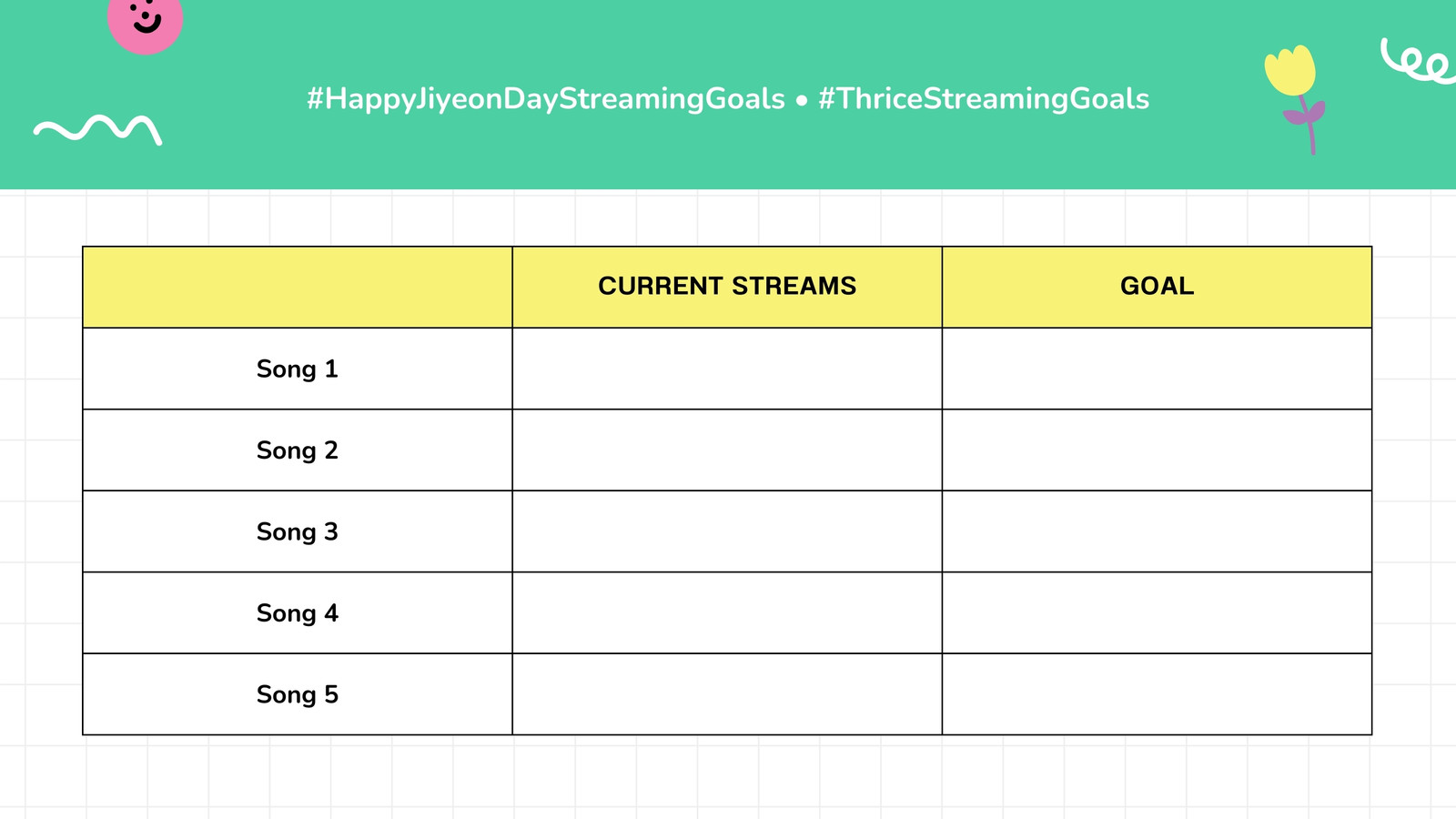The height and width of the screenshot is (819, 1456).
Task: Click Song 2 goal cell
Action: click(x=1157, y=450)
